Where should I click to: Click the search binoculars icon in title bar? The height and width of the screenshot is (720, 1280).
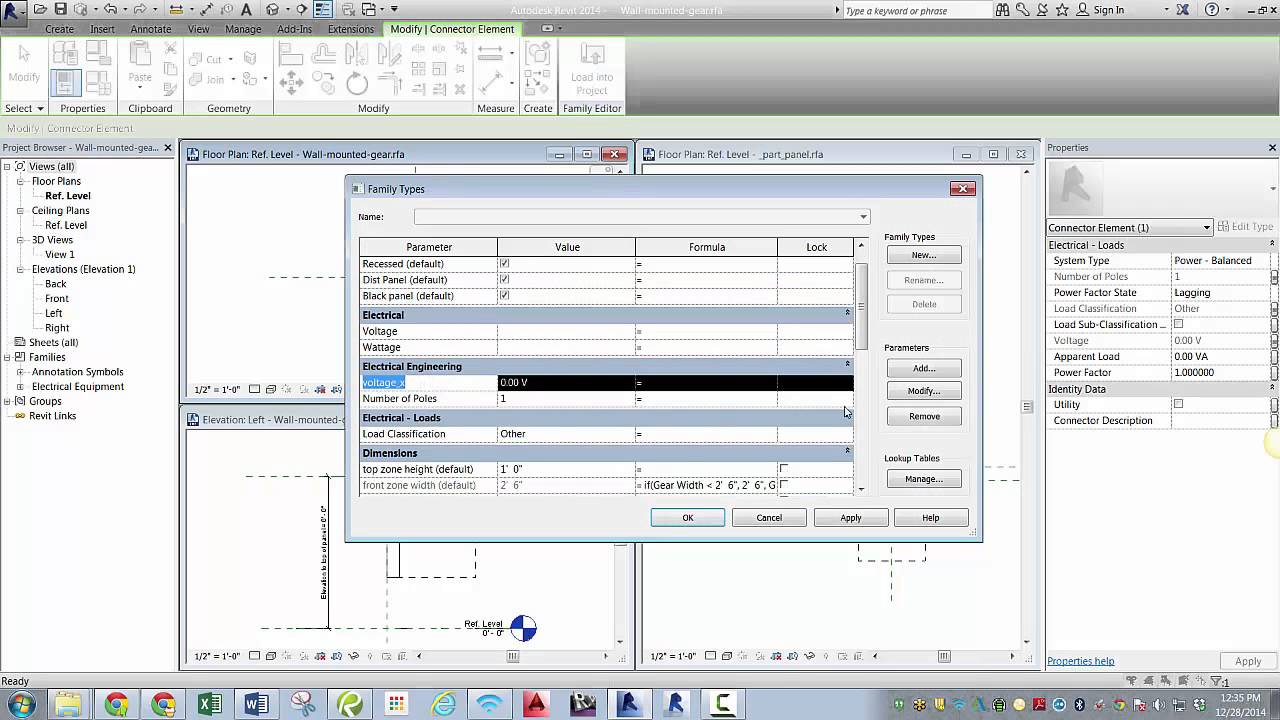pyautogui.click(x=1002, y=10)
